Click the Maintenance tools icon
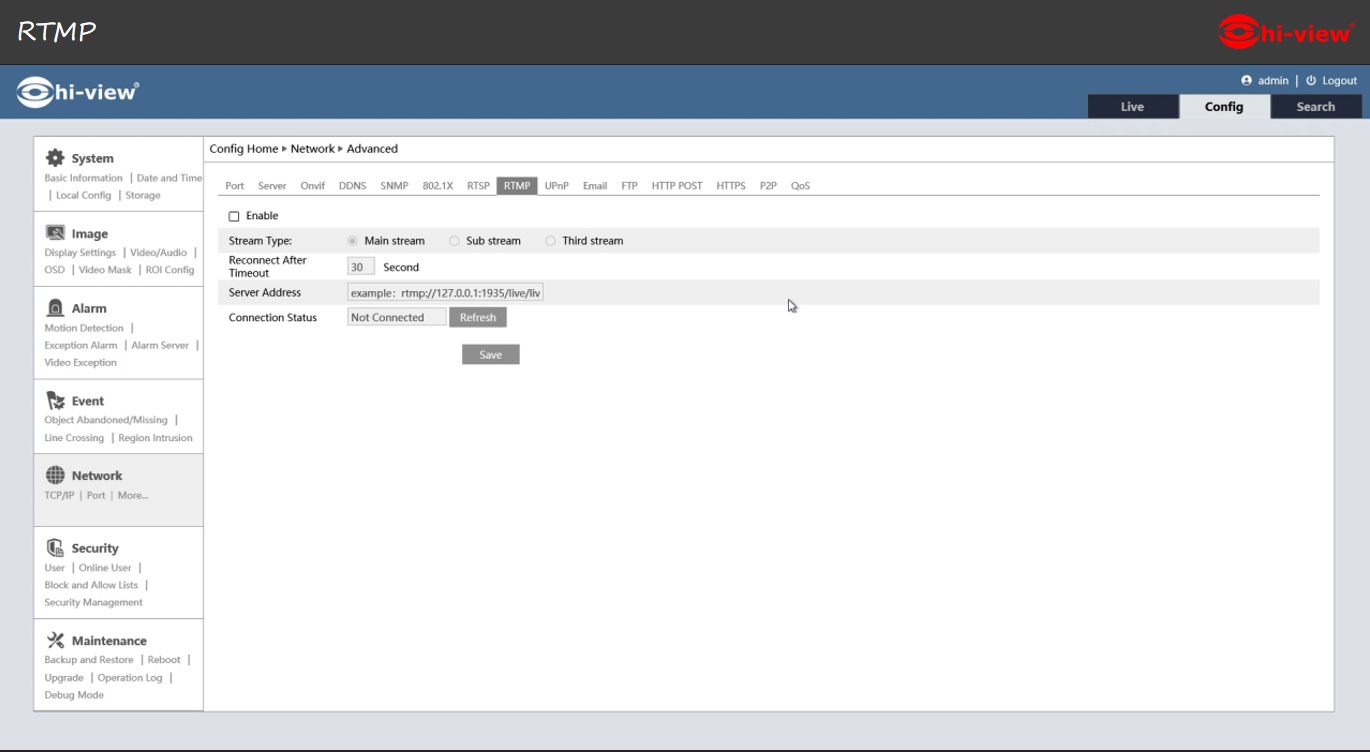 [x=55, y=640]
